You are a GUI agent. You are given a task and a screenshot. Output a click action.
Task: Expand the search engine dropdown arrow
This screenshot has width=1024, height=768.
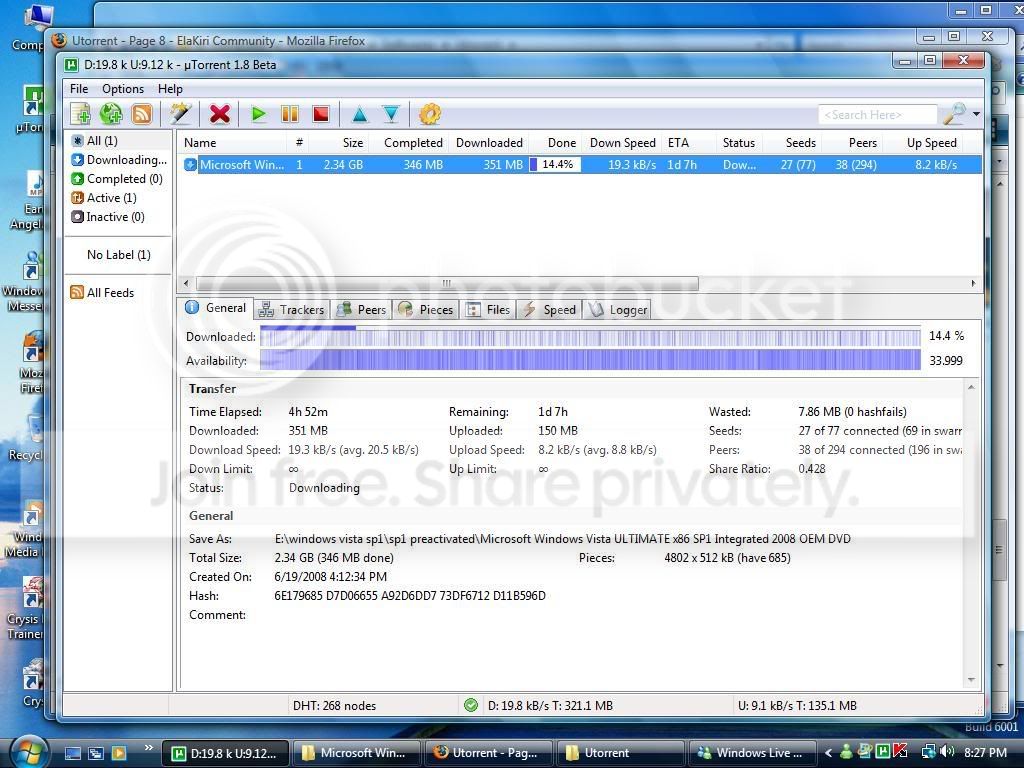[x=976, y=114]
